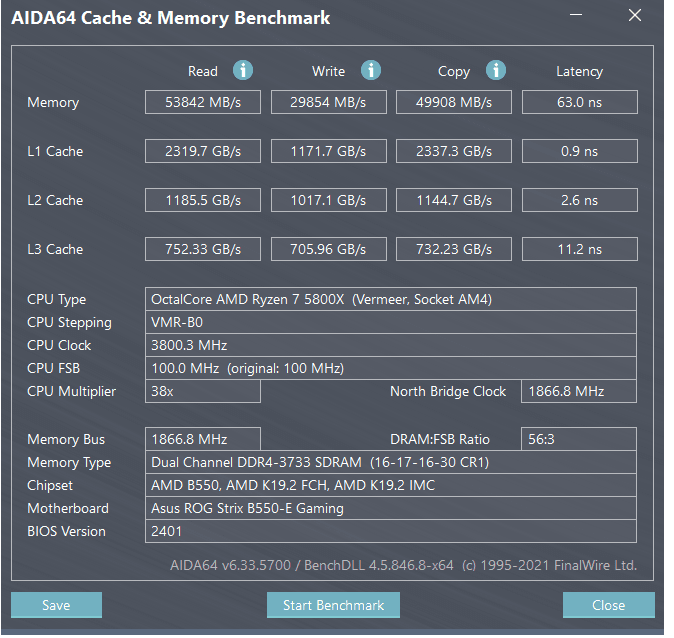Click the BIOS Version label

tap(67, 531)
